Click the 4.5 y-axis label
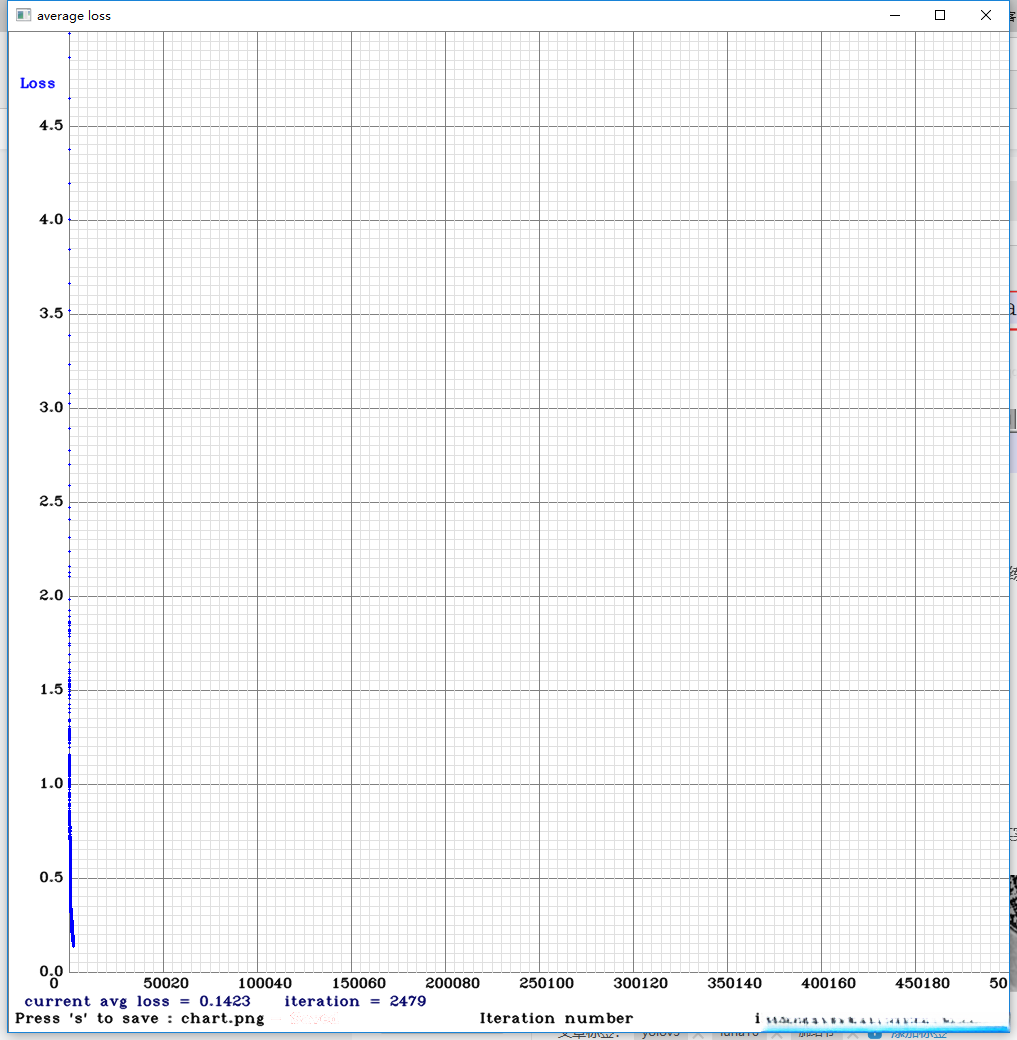This screenshot has width=1017, height=1040. tap(51, 125)
